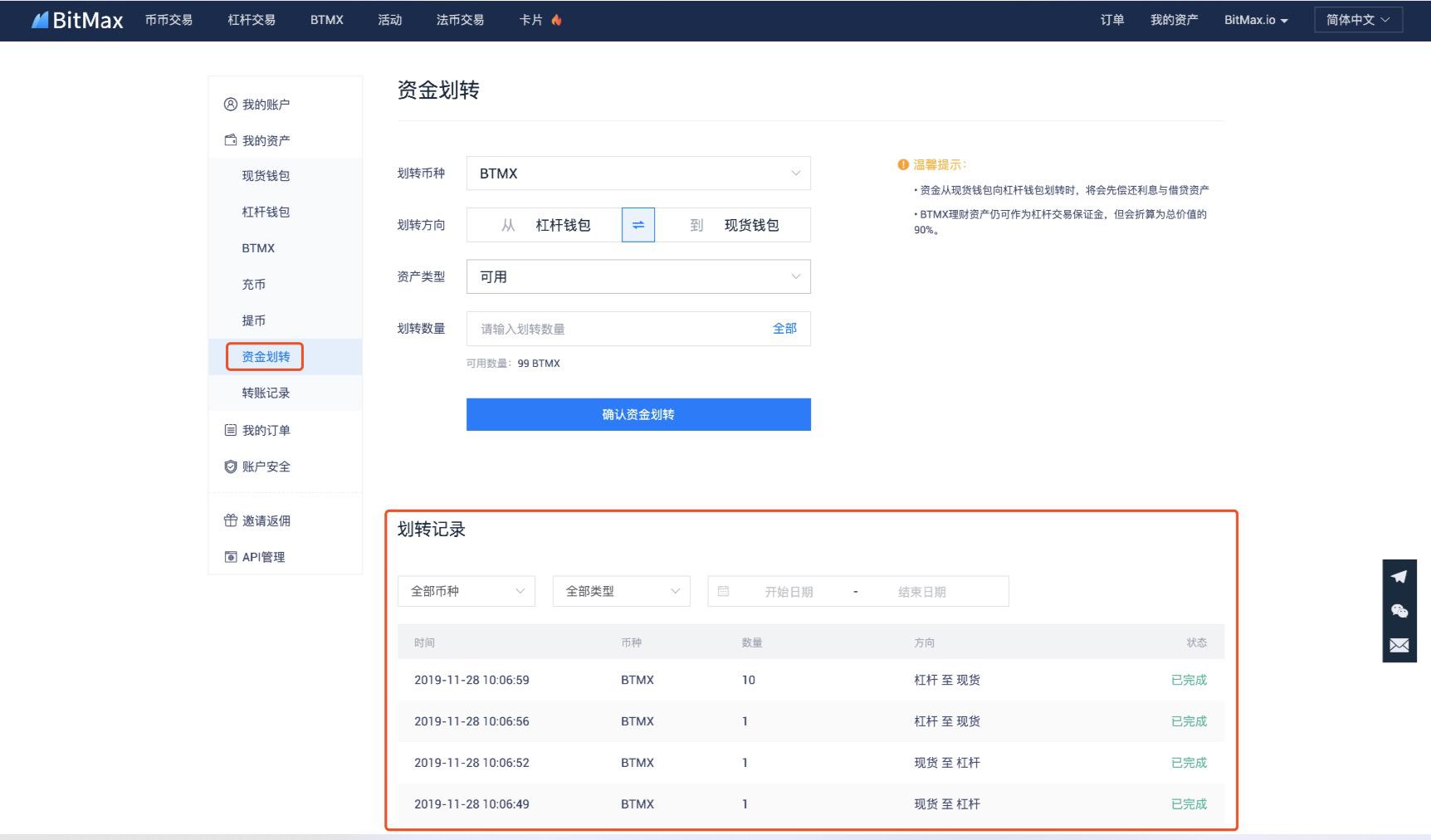The width and height of the screenshot is (1431, 840).
Task: Open BTMX in the top navigation
Action: point(327,20)
